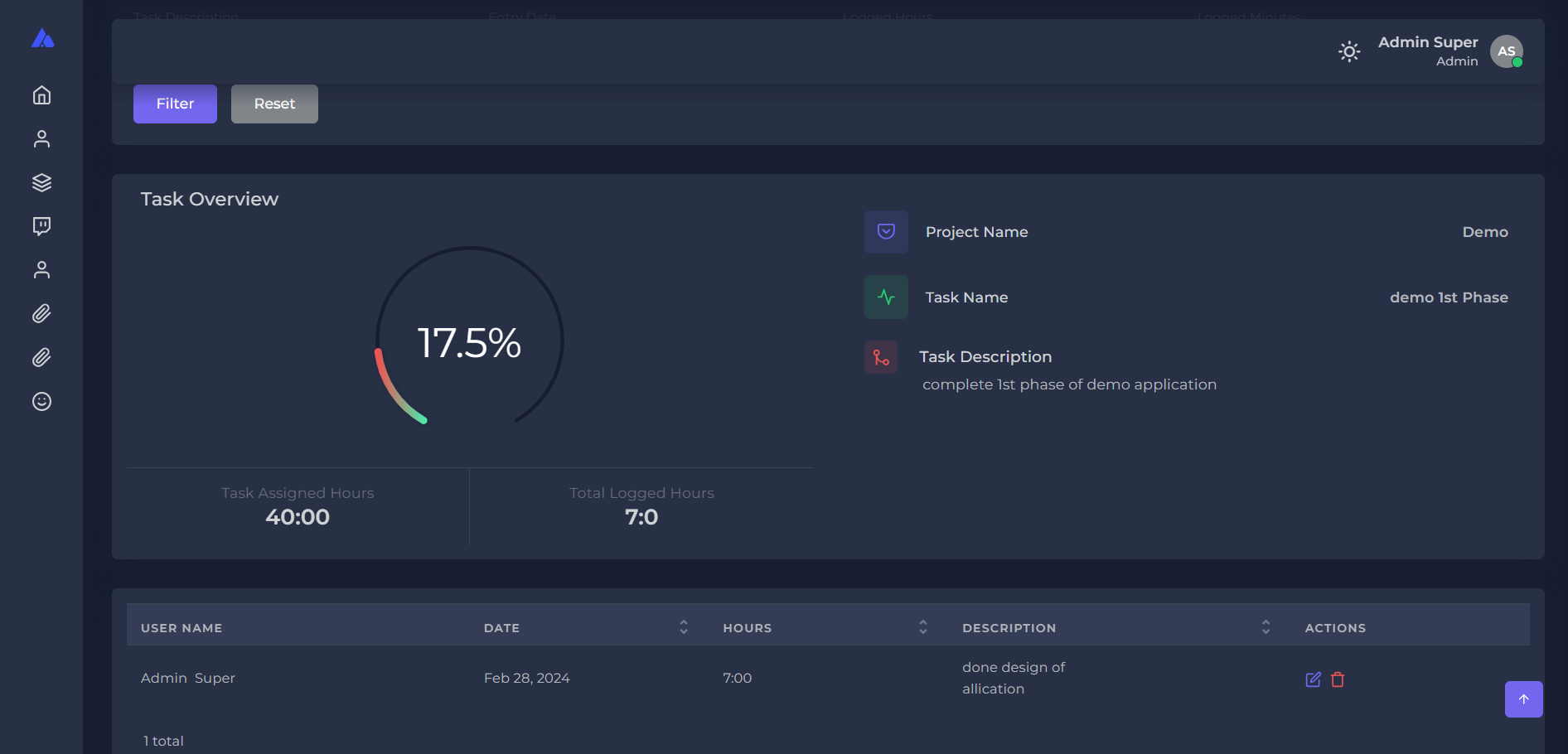The width and height of the screenshot is (1568, 754).
Task: Click the blue app logo
Action: (42, 39)
